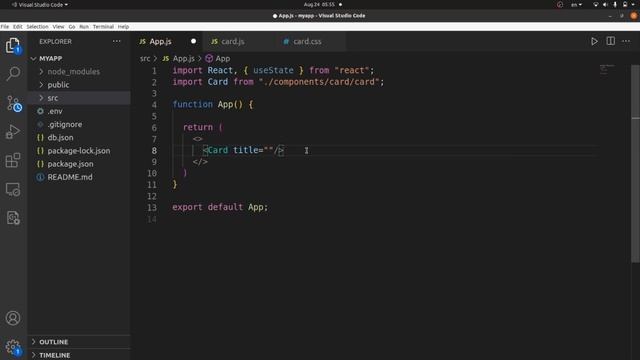The image size is (640, 360).
Task: Click the 'return (' statement
Action: pyautogui.click(x=203, y=127)
